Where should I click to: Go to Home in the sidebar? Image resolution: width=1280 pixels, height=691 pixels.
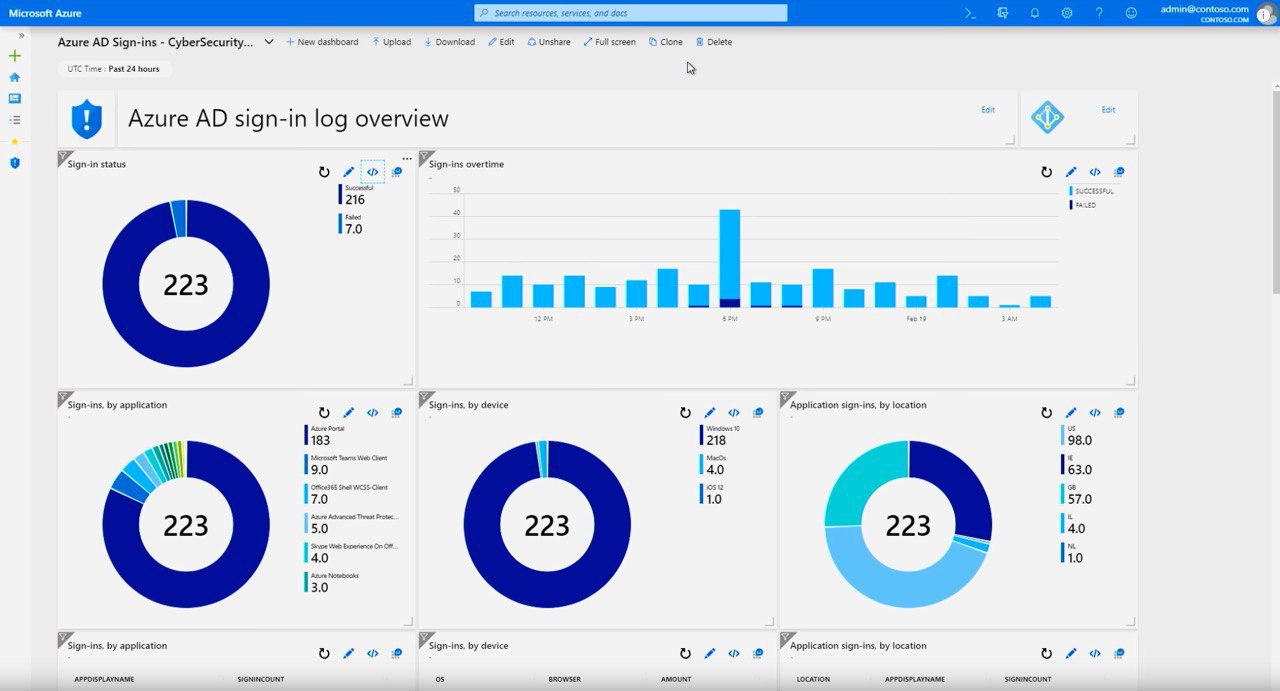pos(14,77)
